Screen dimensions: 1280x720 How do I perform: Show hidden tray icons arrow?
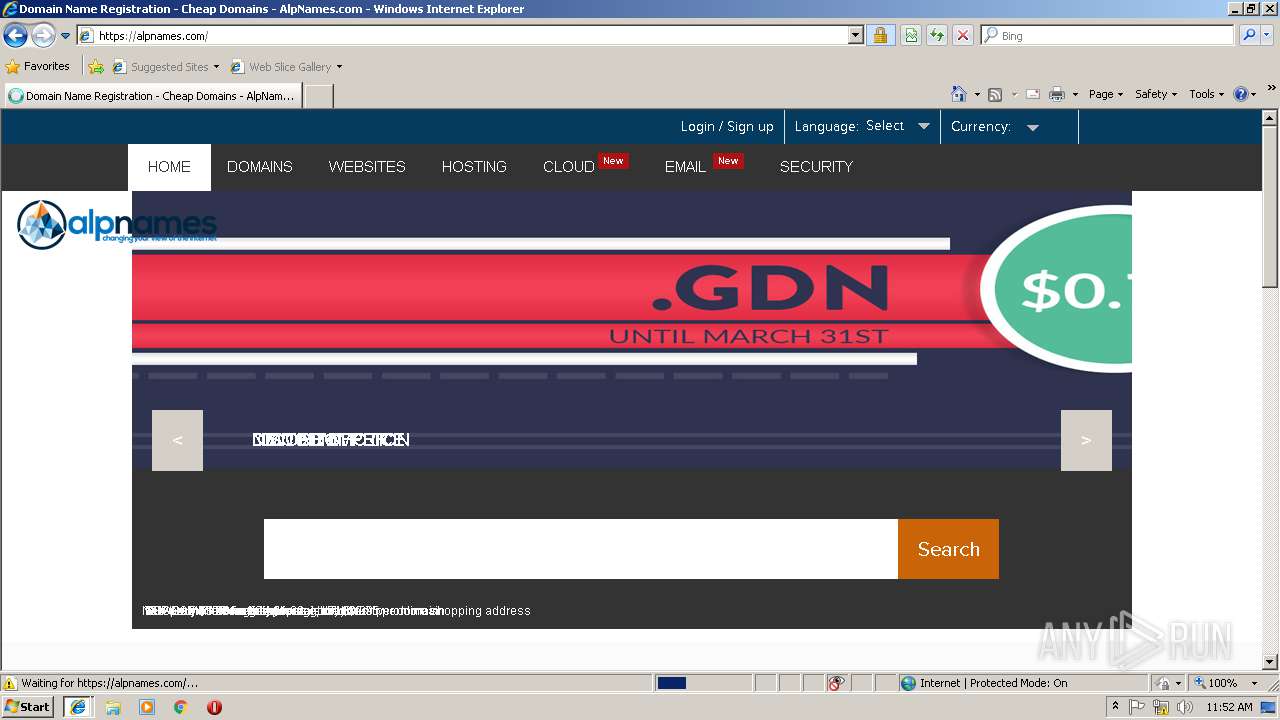[x=1115, y=707]
